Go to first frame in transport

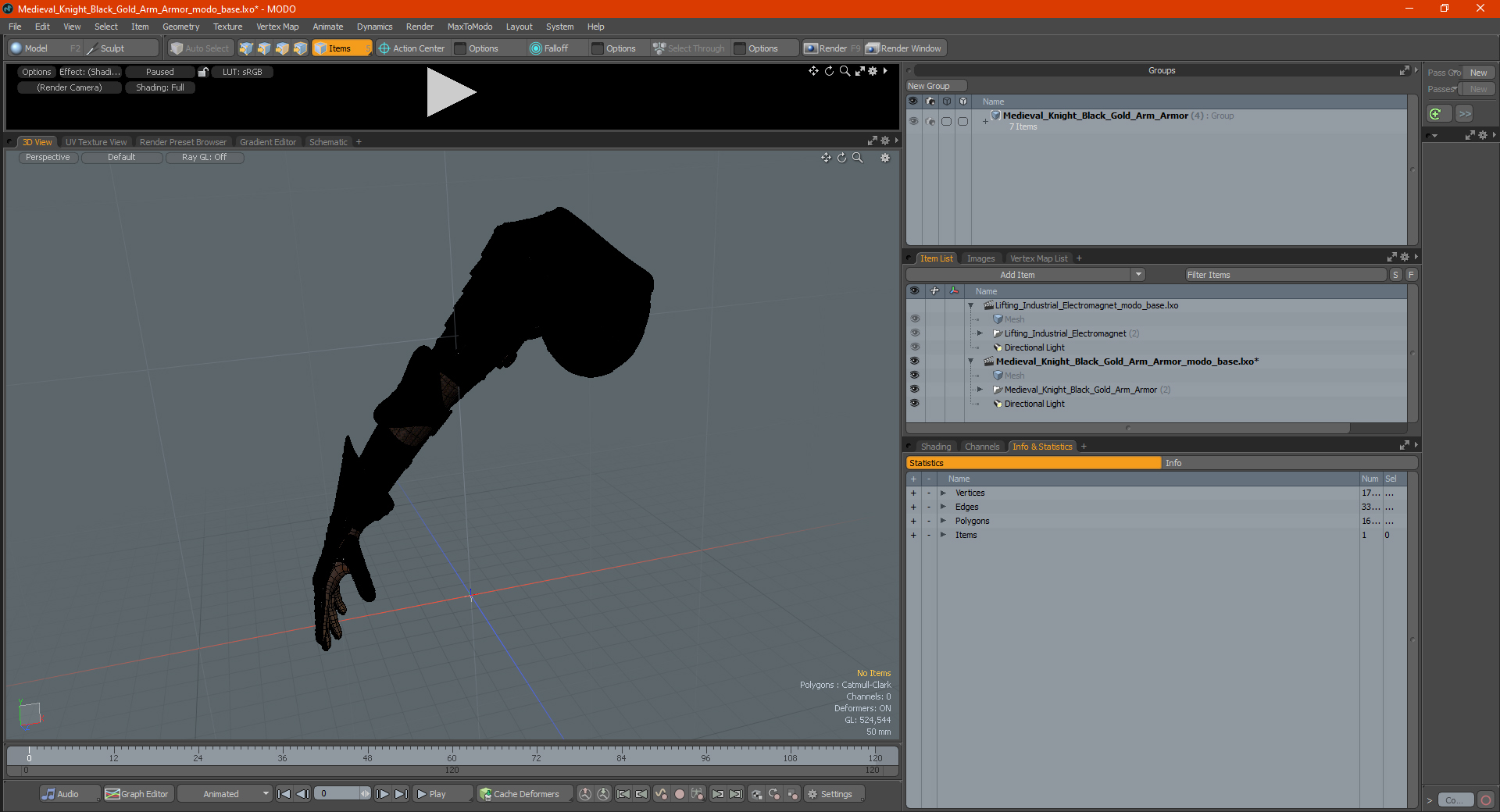(284, 794)
